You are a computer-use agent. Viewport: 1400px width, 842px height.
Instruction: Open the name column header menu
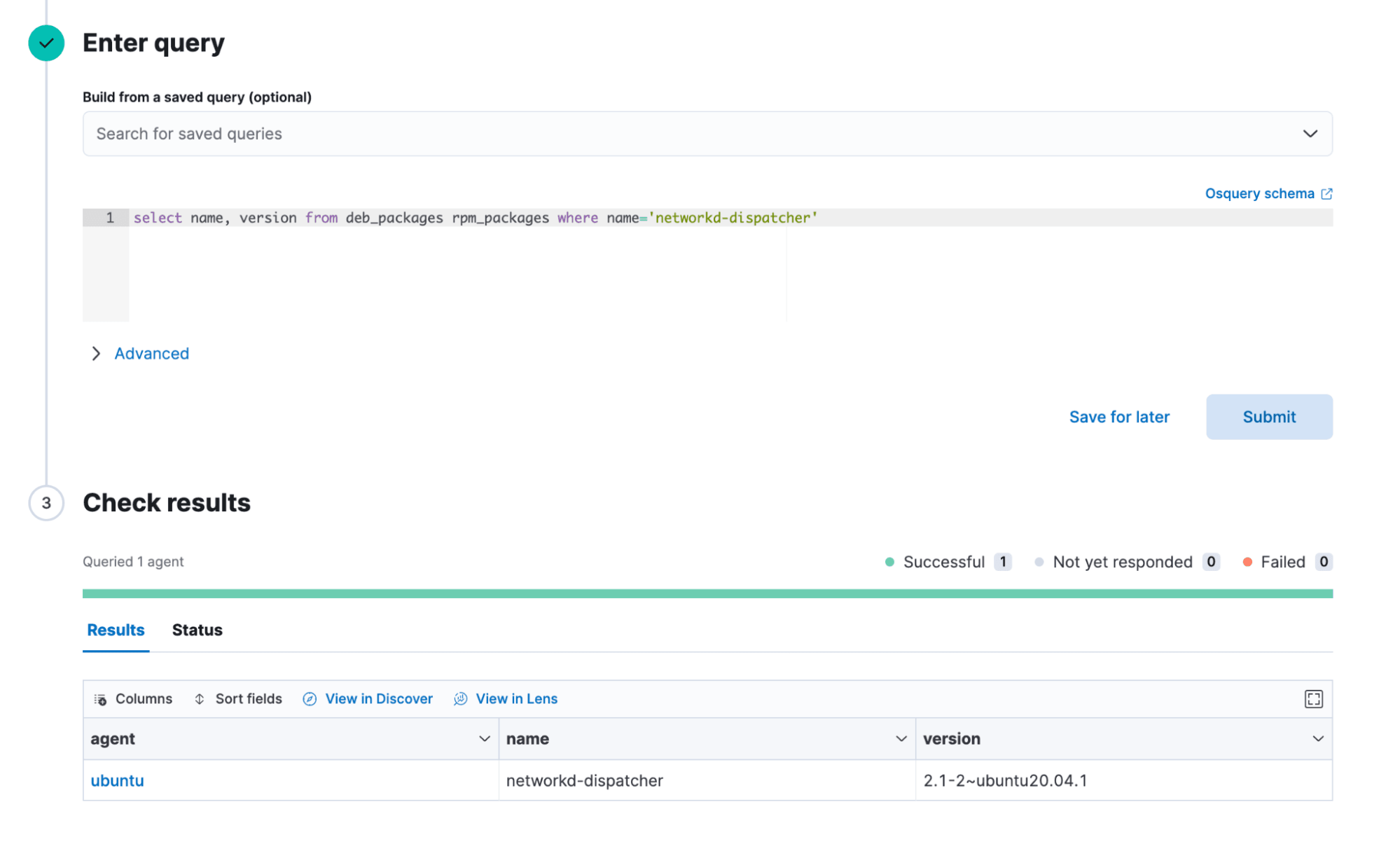[901, 739]
